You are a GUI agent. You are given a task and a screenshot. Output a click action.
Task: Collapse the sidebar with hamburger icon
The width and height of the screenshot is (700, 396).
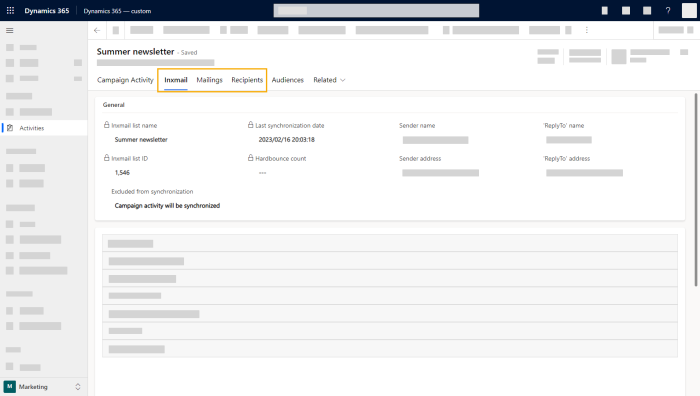pos(9,30)
